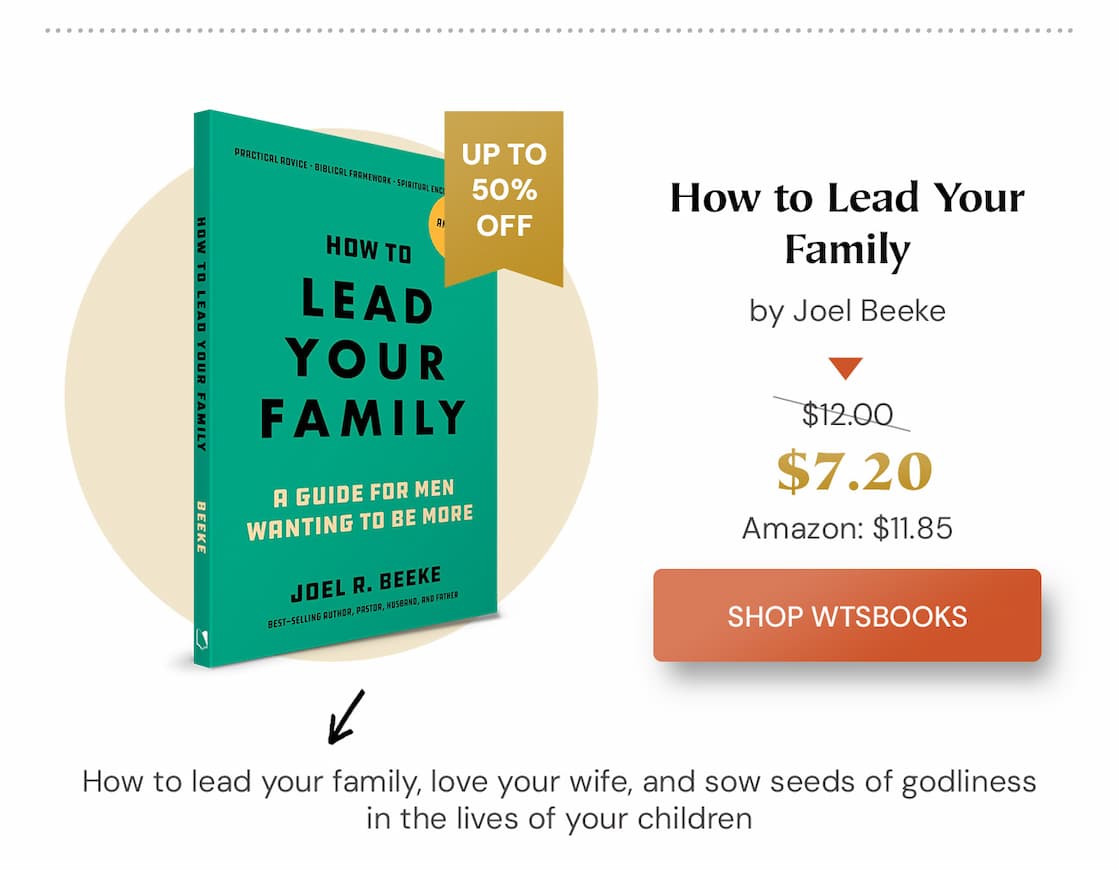Screen dimensions: 1119x870
Task: Click 'A Guide for Men Wanting to Be More' subtitle
Action: click(x=360, y=510)
